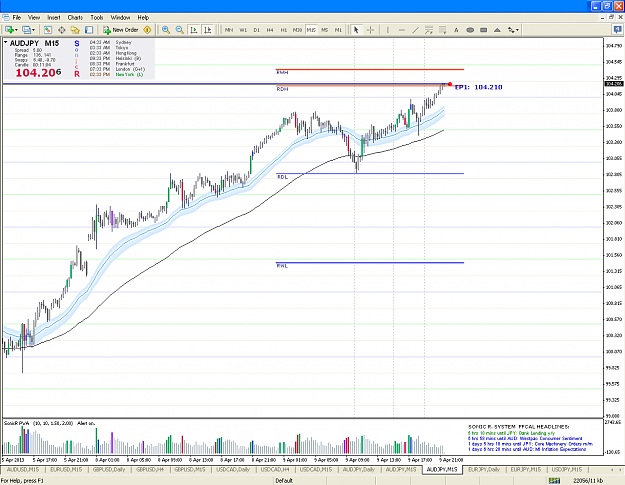Switch timeframe to M1

tap(338, 30)
